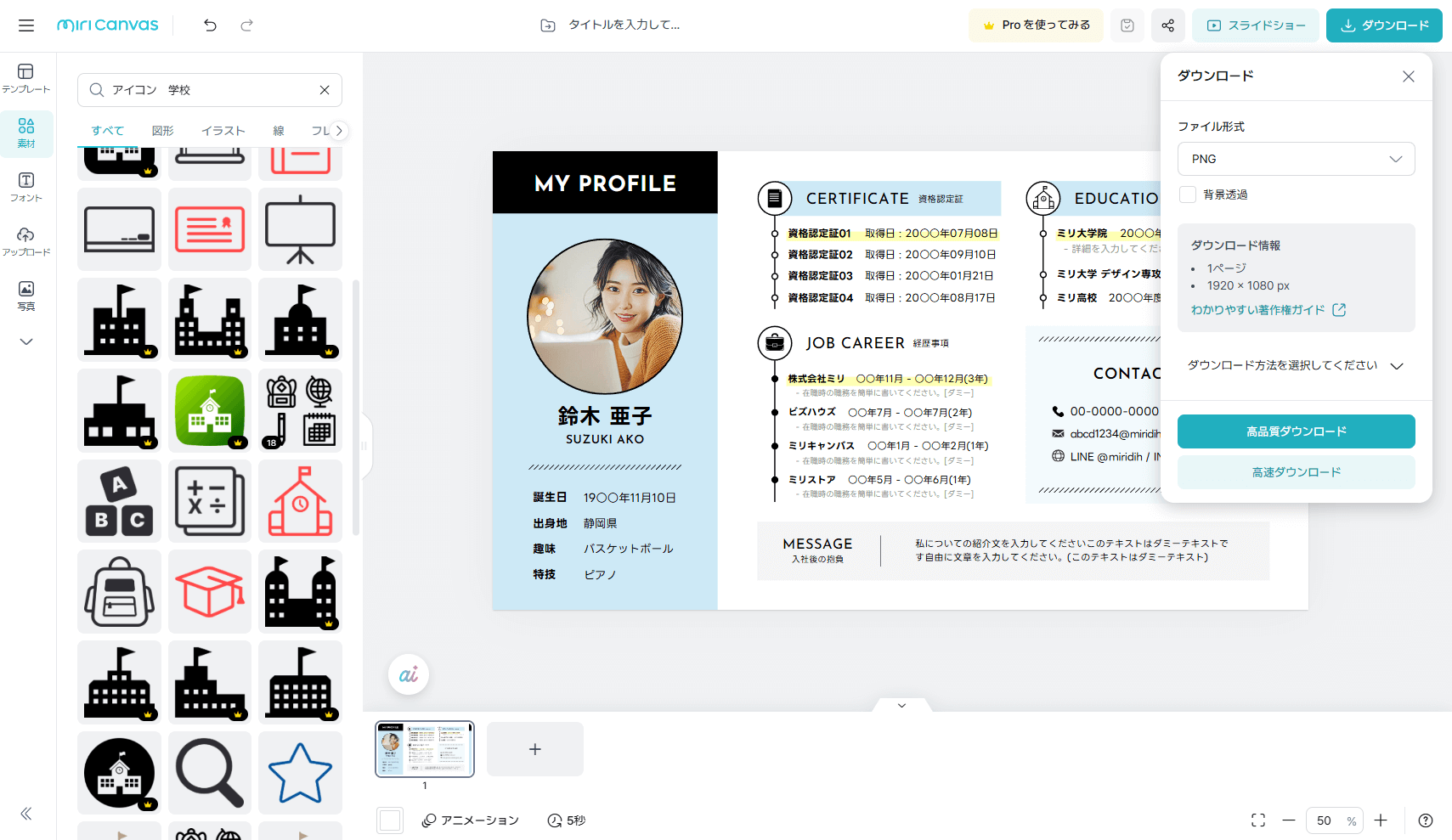
Task: Select the blue star outline element
Action: (300, 773)
